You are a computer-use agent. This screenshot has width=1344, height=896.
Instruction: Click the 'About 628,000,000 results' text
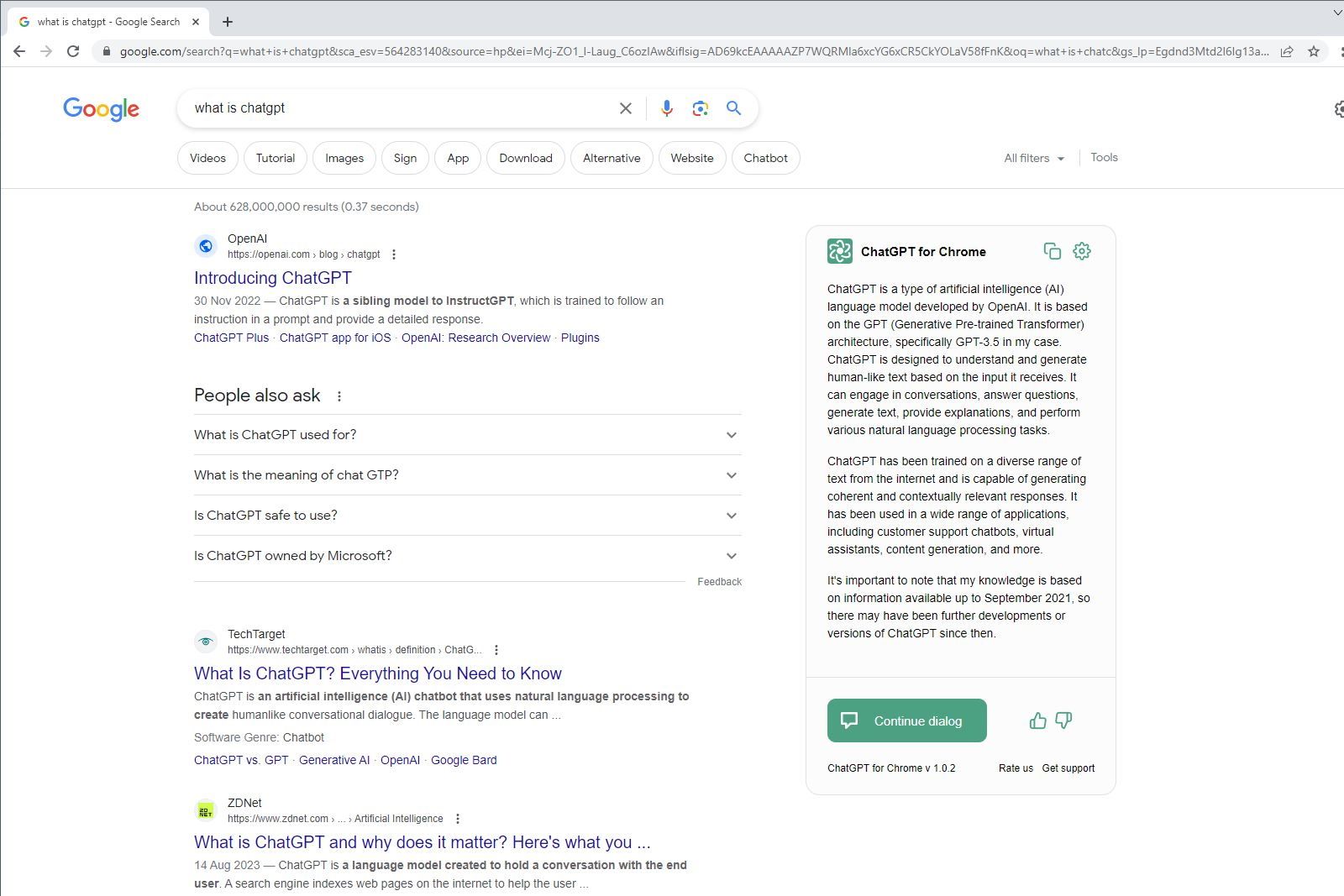(x=307, y=207)
